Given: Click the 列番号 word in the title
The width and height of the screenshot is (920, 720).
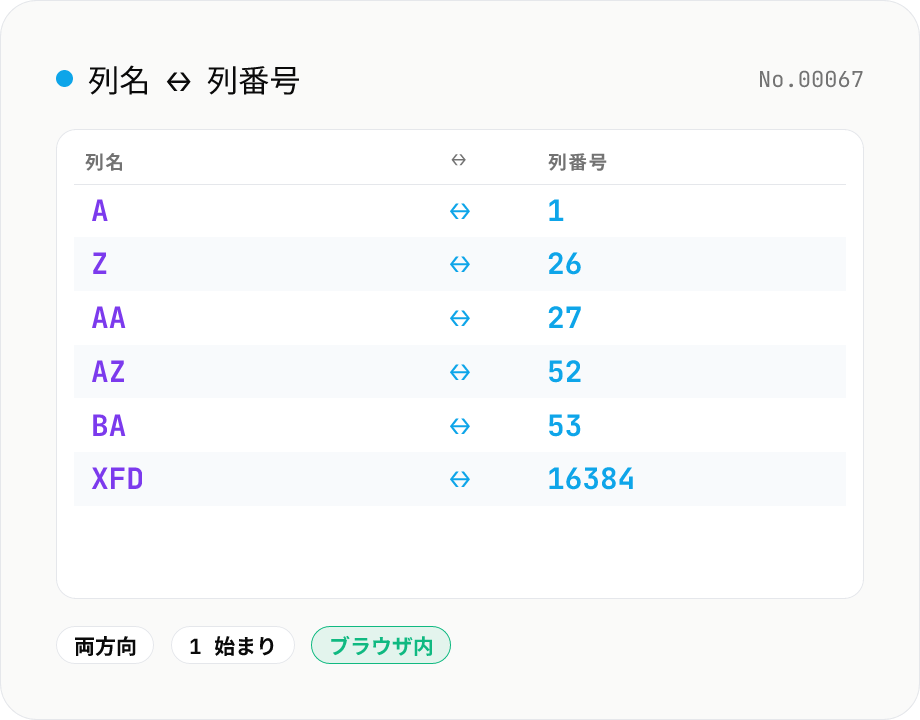Looking at the screenshot, I should coord(253,81).
